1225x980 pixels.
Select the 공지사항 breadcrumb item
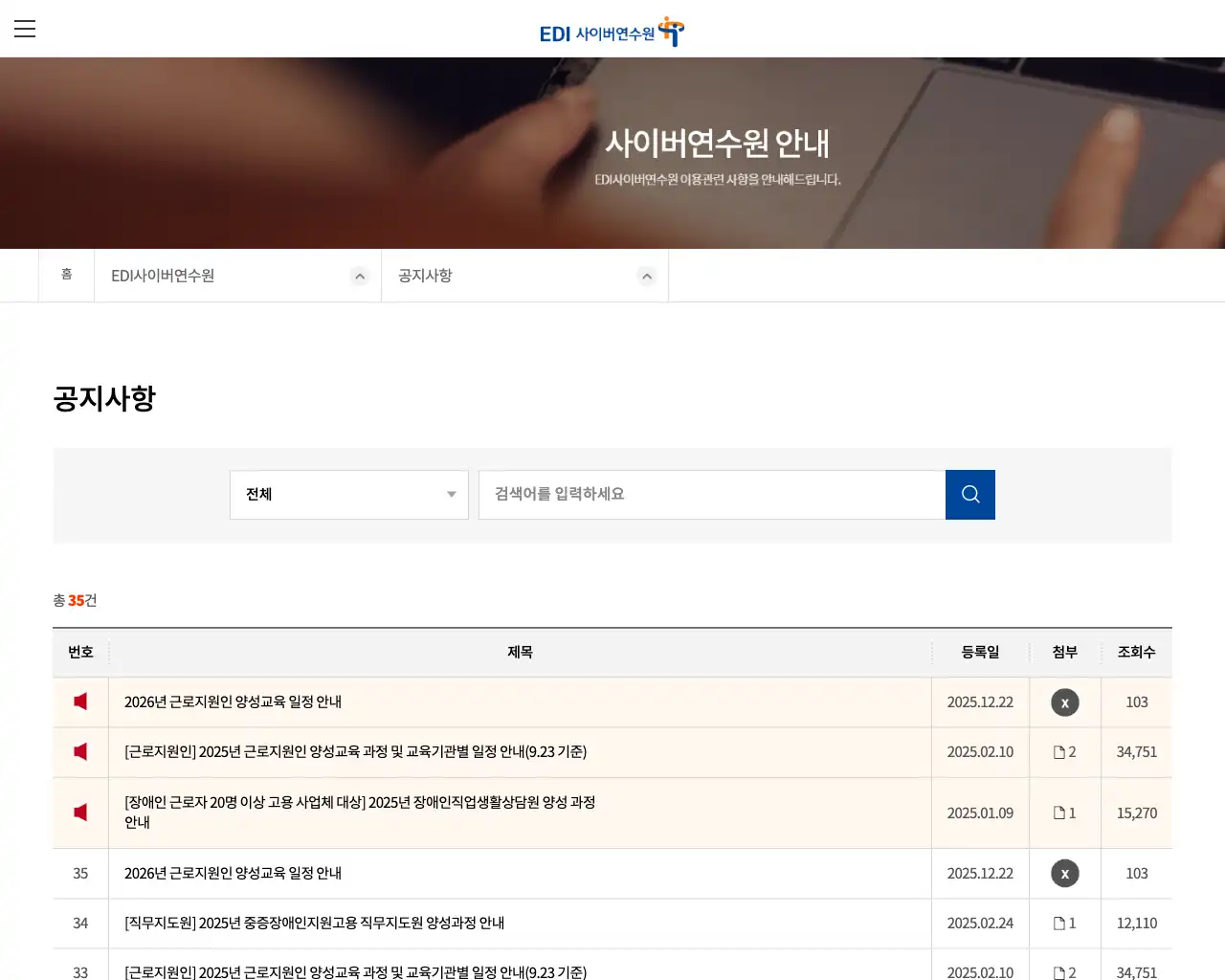[x=424, y=276]
